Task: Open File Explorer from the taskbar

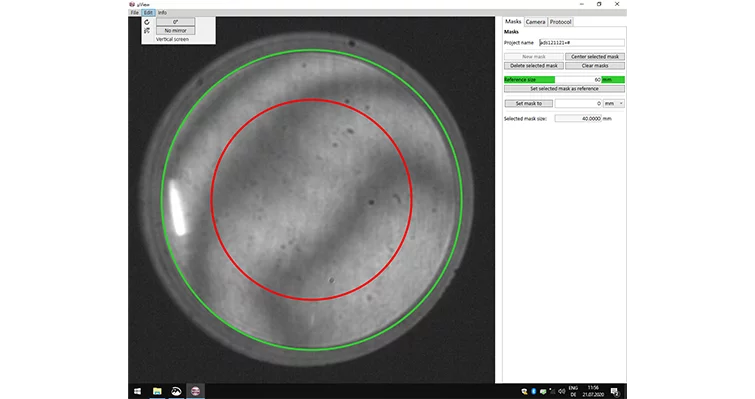Action: point(157,391)
